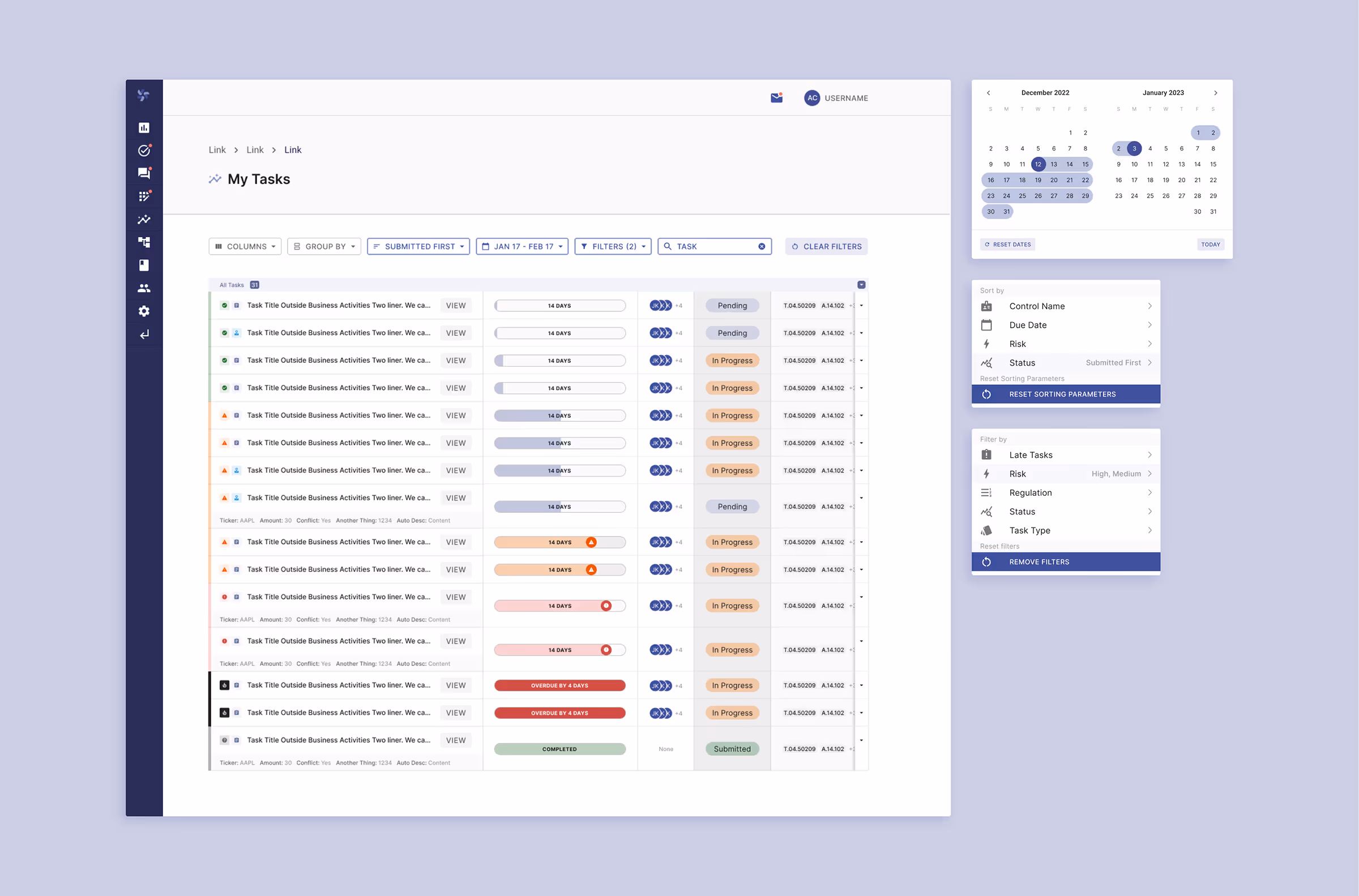Select December 12 in the calendar
The width and height of the screenshot is (1359, 896).
pyautogui.click(x=1038, y=164)
